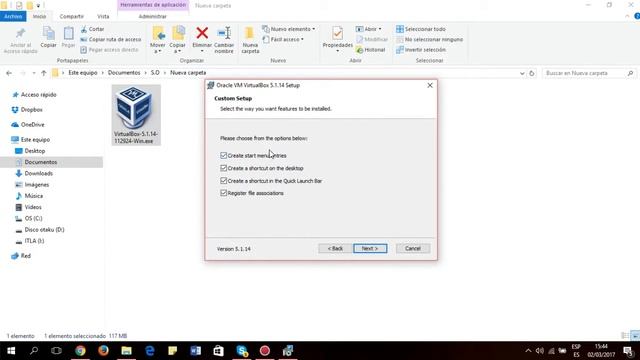Expand the Fácil acceso dropdown
This screenshot has width=640, height=360.
coord(302,40)
